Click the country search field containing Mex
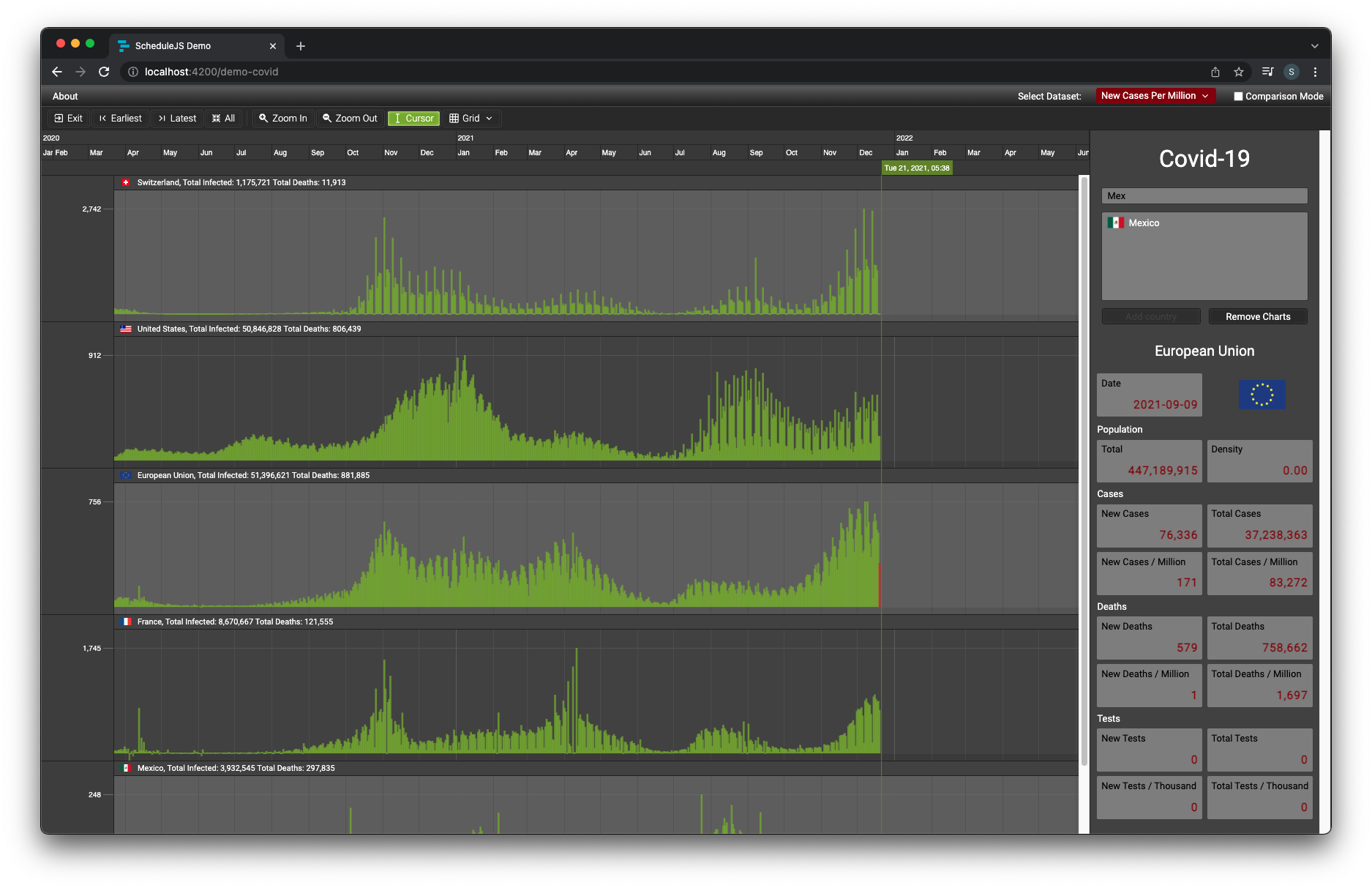 [1204, 196]
